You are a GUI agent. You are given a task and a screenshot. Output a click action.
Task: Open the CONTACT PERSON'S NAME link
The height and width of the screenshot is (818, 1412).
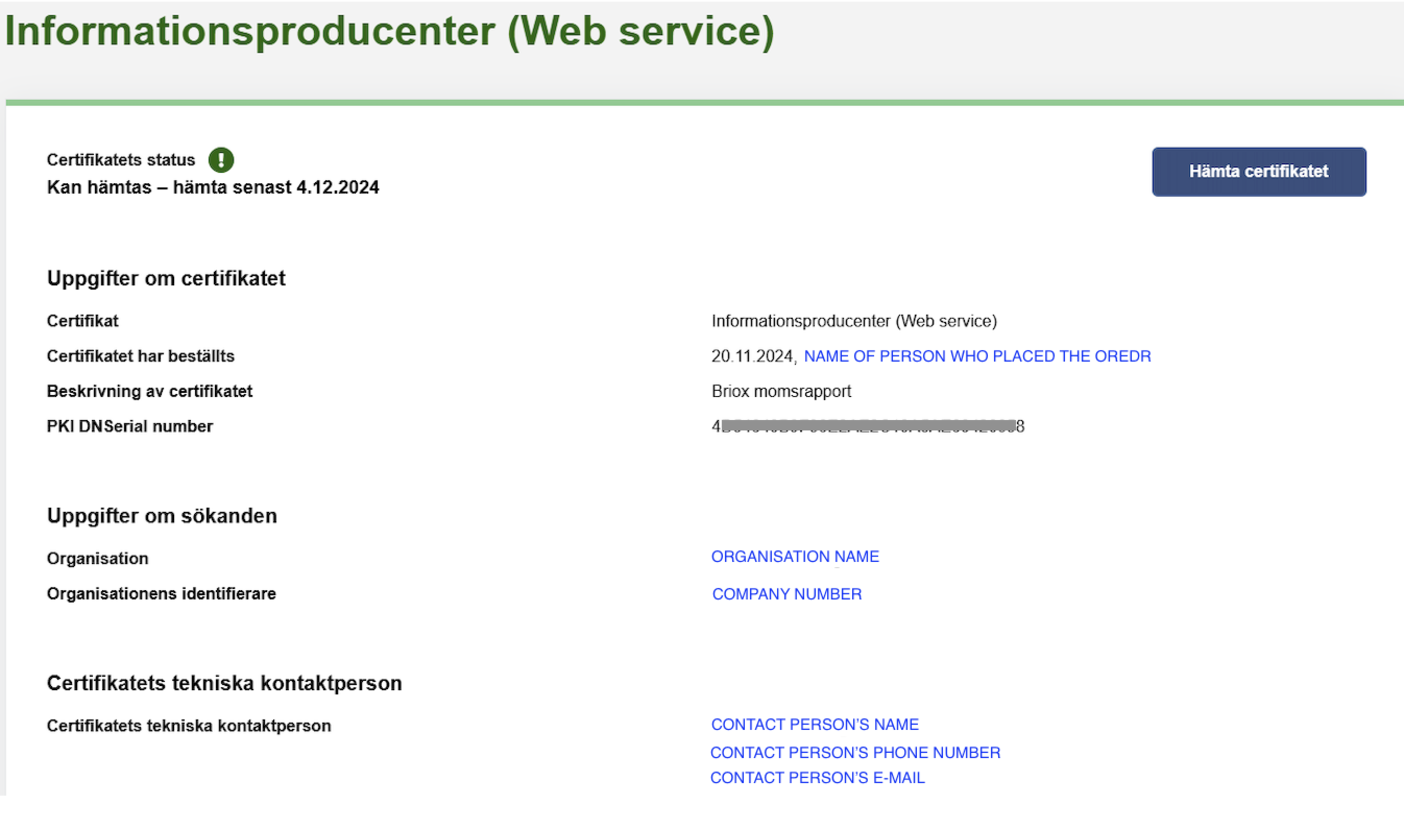(x=814, y=725)
